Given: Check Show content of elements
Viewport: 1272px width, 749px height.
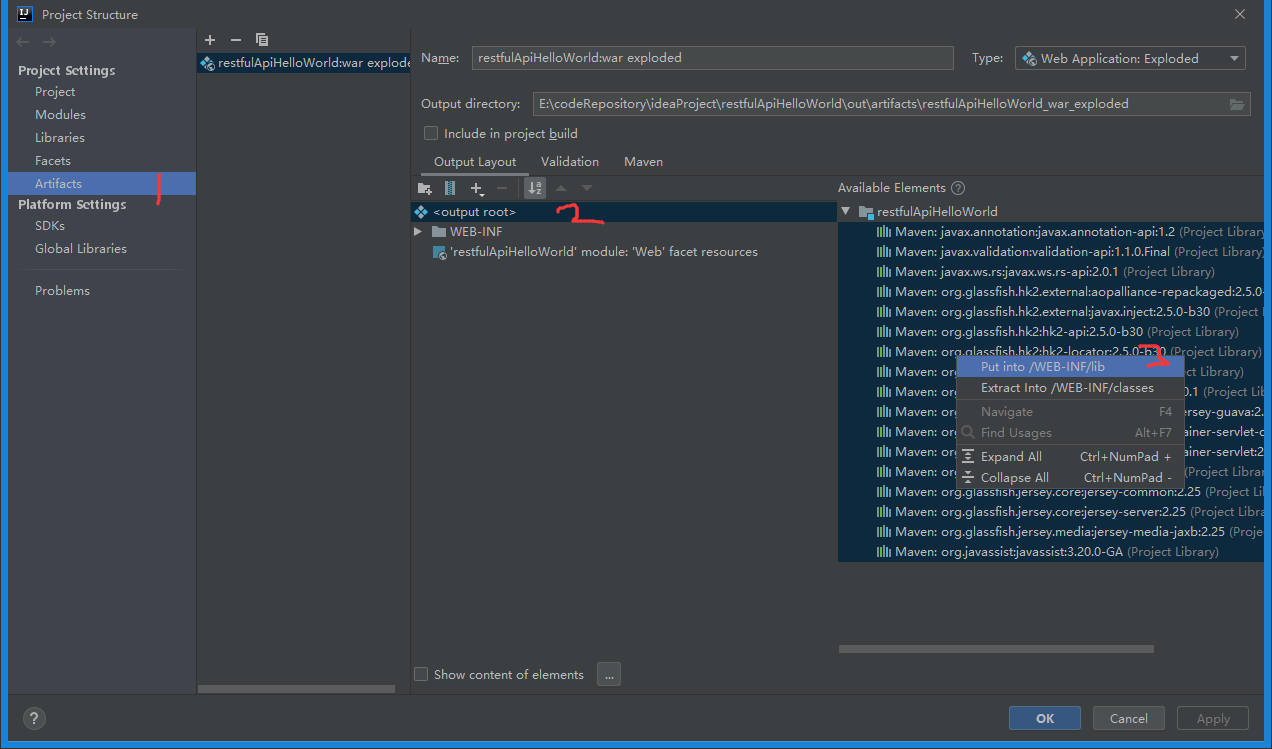Looking at the screenshot, I should (x=421, y=674).
